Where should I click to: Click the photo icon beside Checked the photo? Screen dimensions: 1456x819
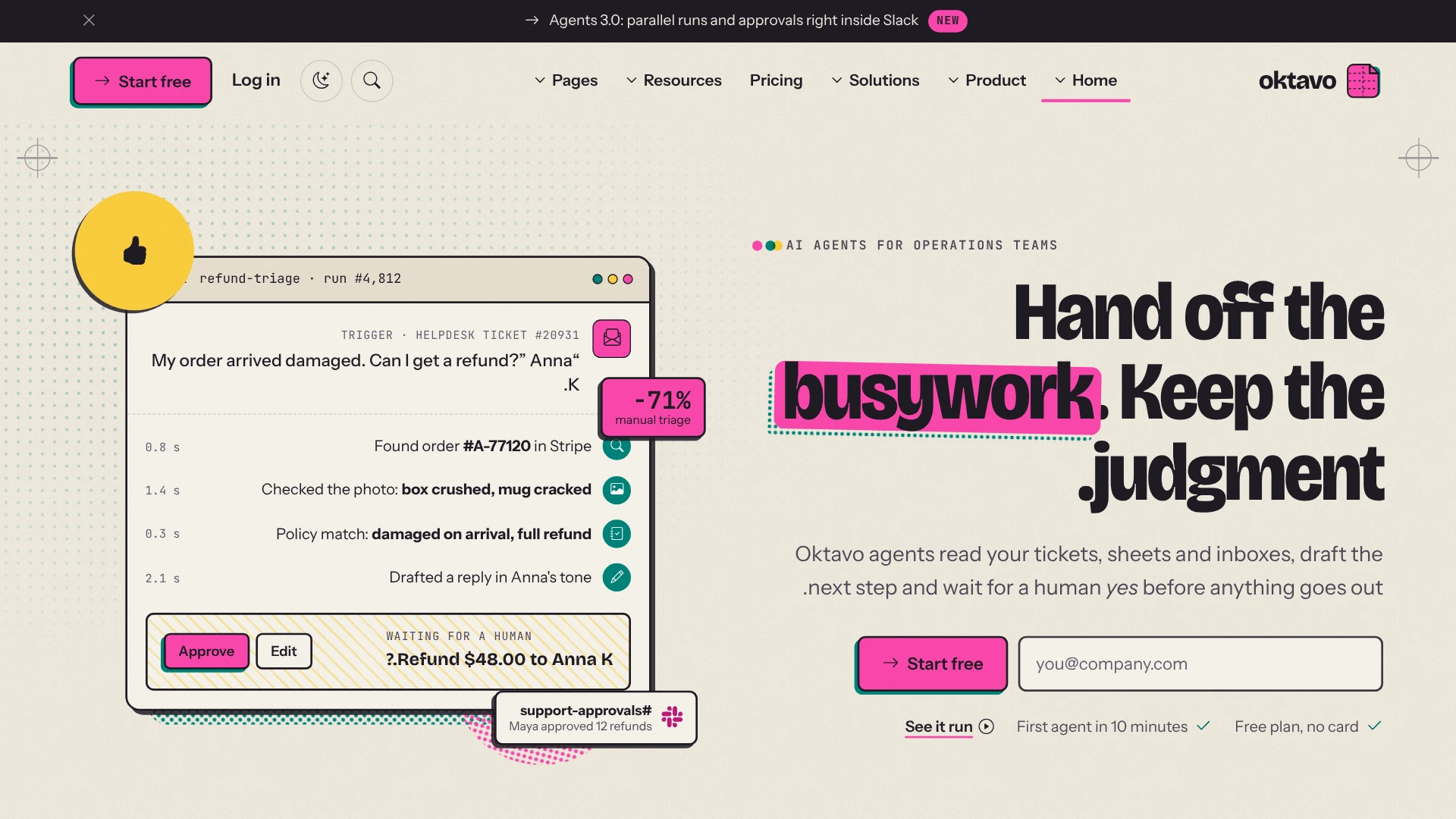pyautogui.click(x=617, y=490)
